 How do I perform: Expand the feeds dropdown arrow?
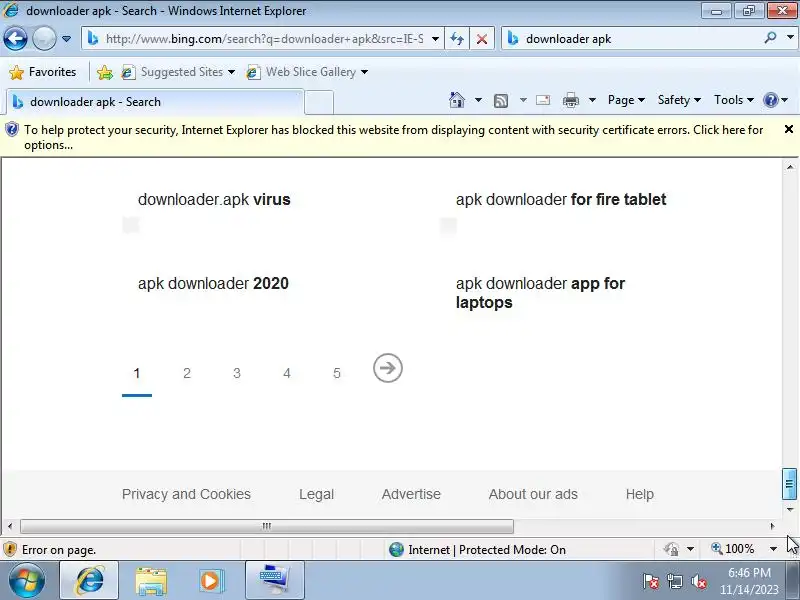[x=523, y=100]
